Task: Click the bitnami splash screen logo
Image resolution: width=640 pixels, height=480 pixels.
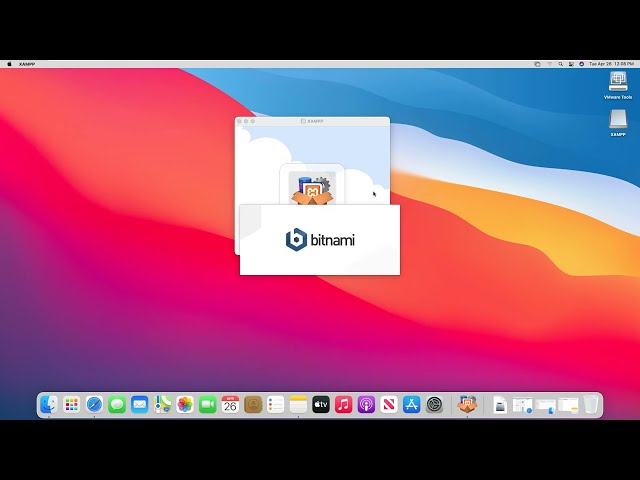Action: tap(320, 240)
